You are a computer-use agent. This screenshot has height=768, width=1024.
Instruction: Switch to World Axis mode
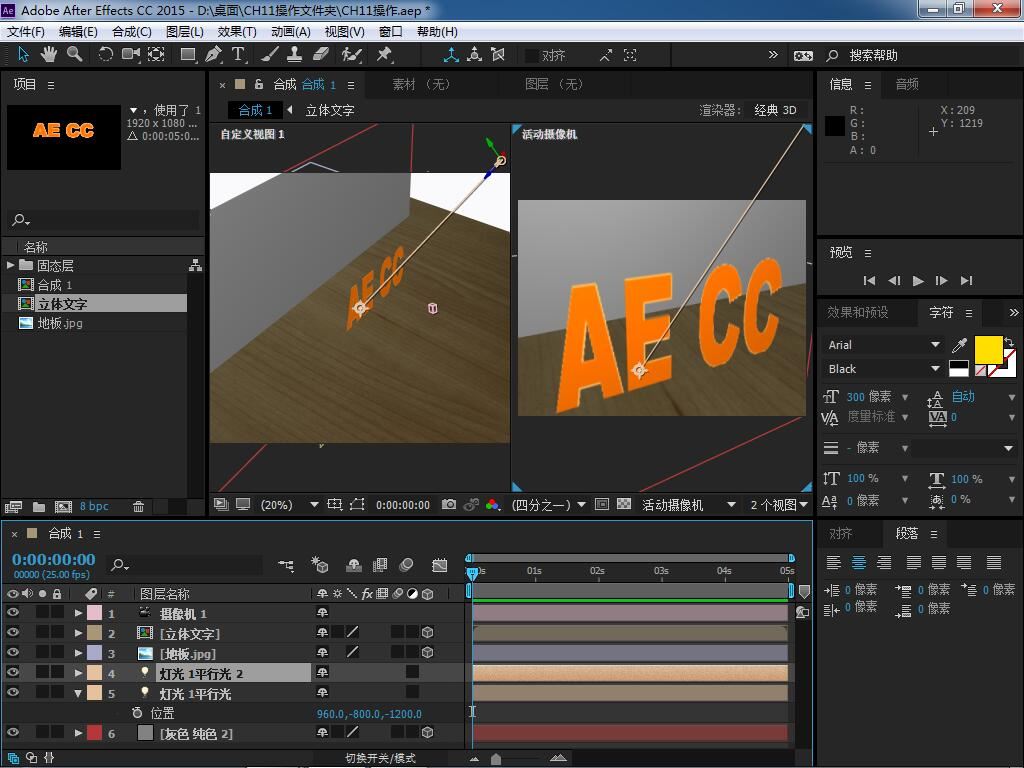[x=475, y=55]
